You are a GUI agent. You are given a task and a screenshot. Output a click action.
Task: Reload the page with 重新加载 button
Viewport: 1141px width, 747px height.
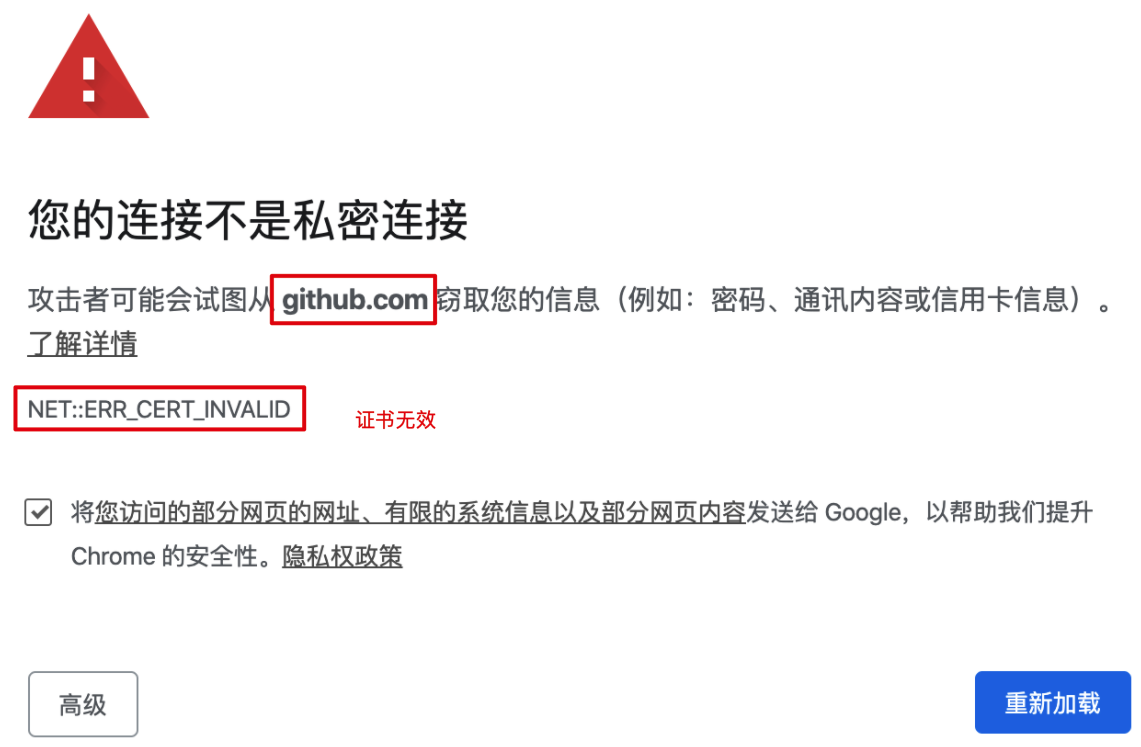click(1052, 703)
